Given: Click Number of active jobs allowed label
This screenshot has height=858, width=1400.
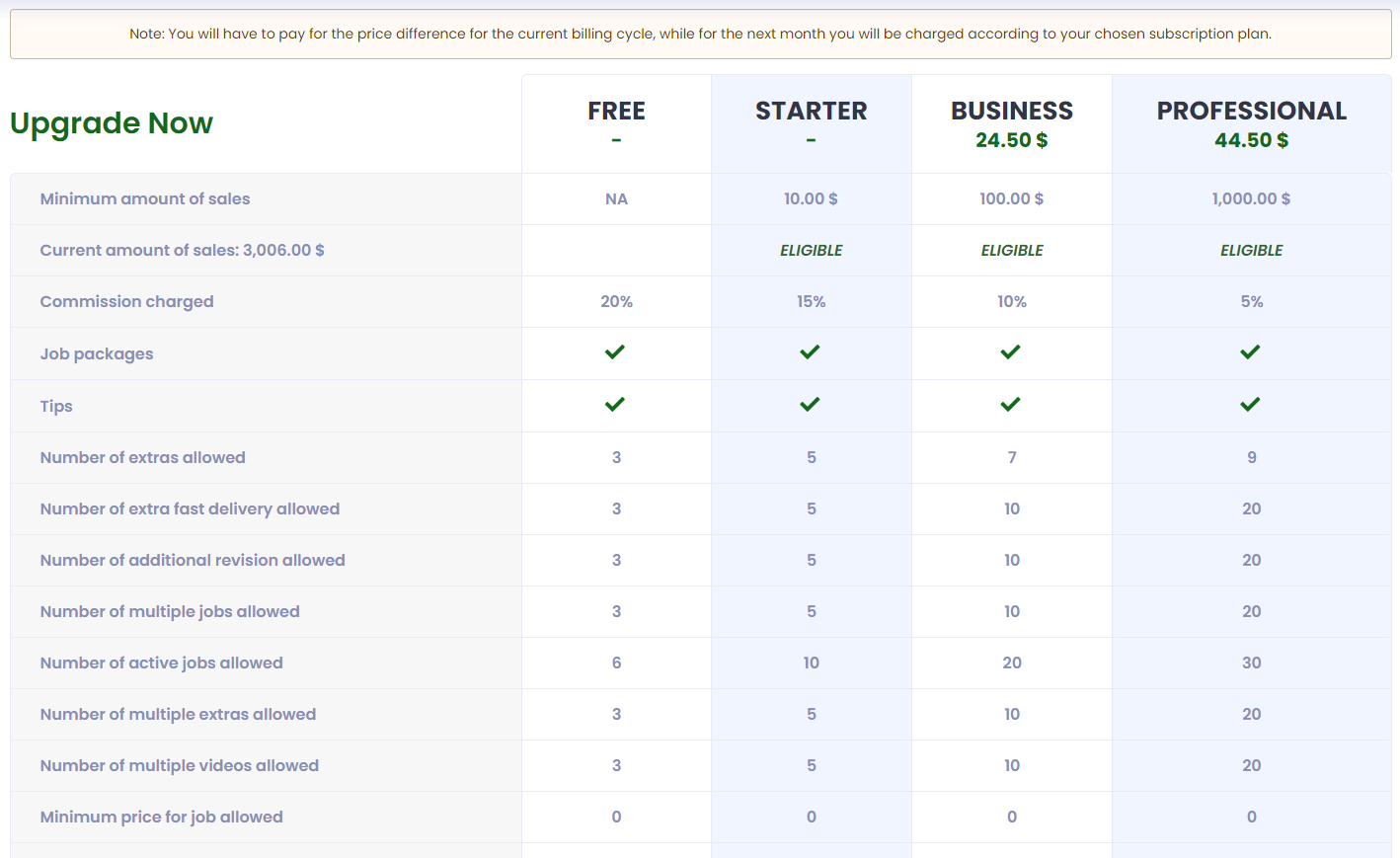Looking at the screenshot, I should point(162,663).
